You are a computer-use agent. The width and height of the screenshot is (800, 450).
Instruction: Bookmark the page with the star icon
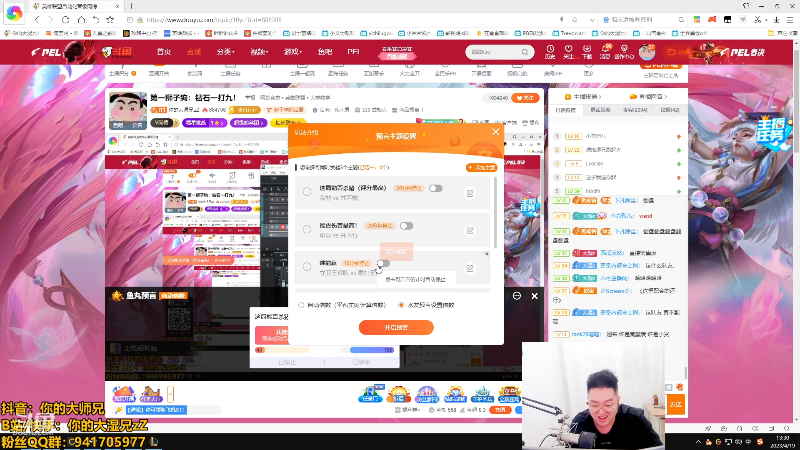(x=110, y=20)
